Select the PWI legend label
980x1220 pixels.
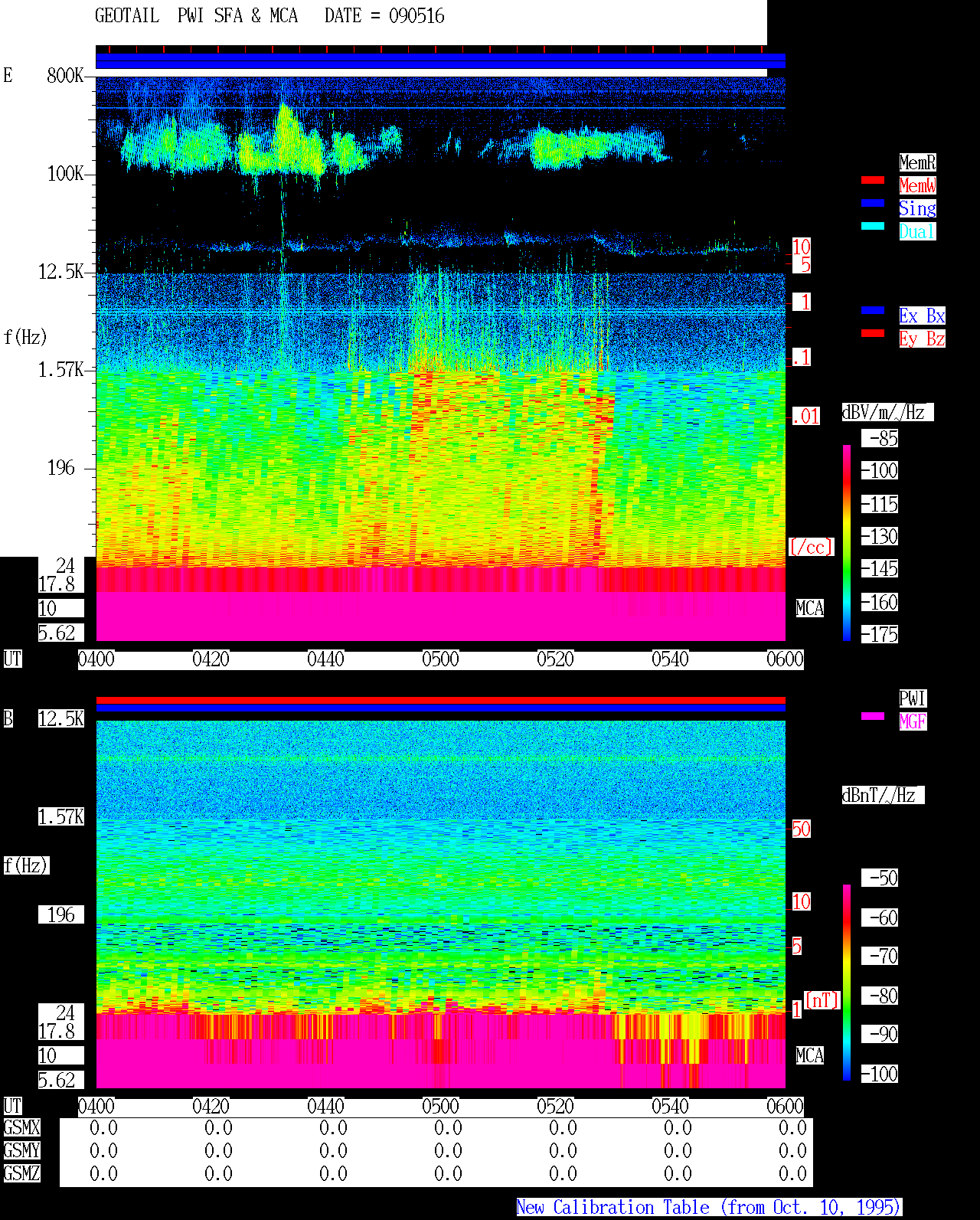click(x=913, y=698)
